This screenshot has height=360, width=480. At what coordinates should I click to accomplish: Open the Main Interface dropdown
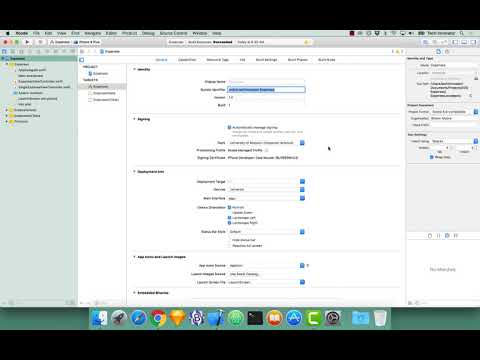266,198
